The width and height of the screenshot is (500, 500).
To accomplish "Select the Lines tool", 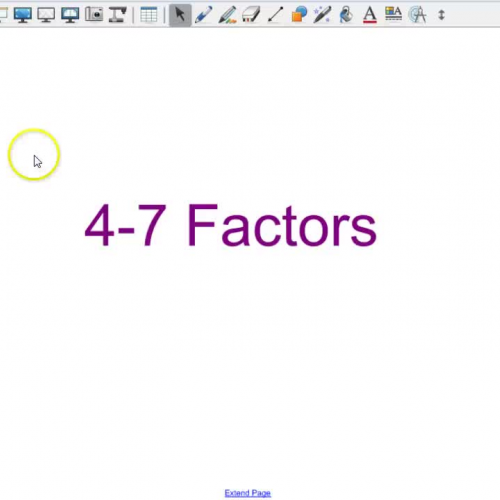I will coord(275,15).
